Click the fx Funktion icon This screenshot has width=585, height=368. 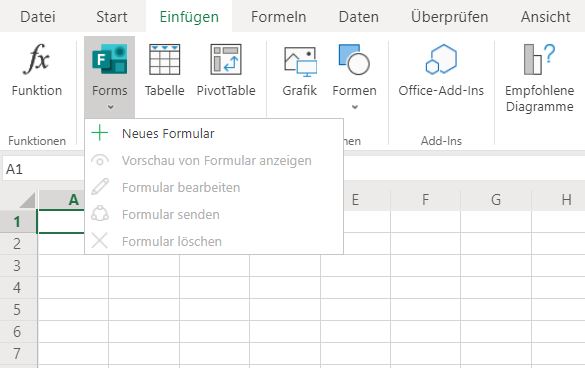(x=37, y=59)
